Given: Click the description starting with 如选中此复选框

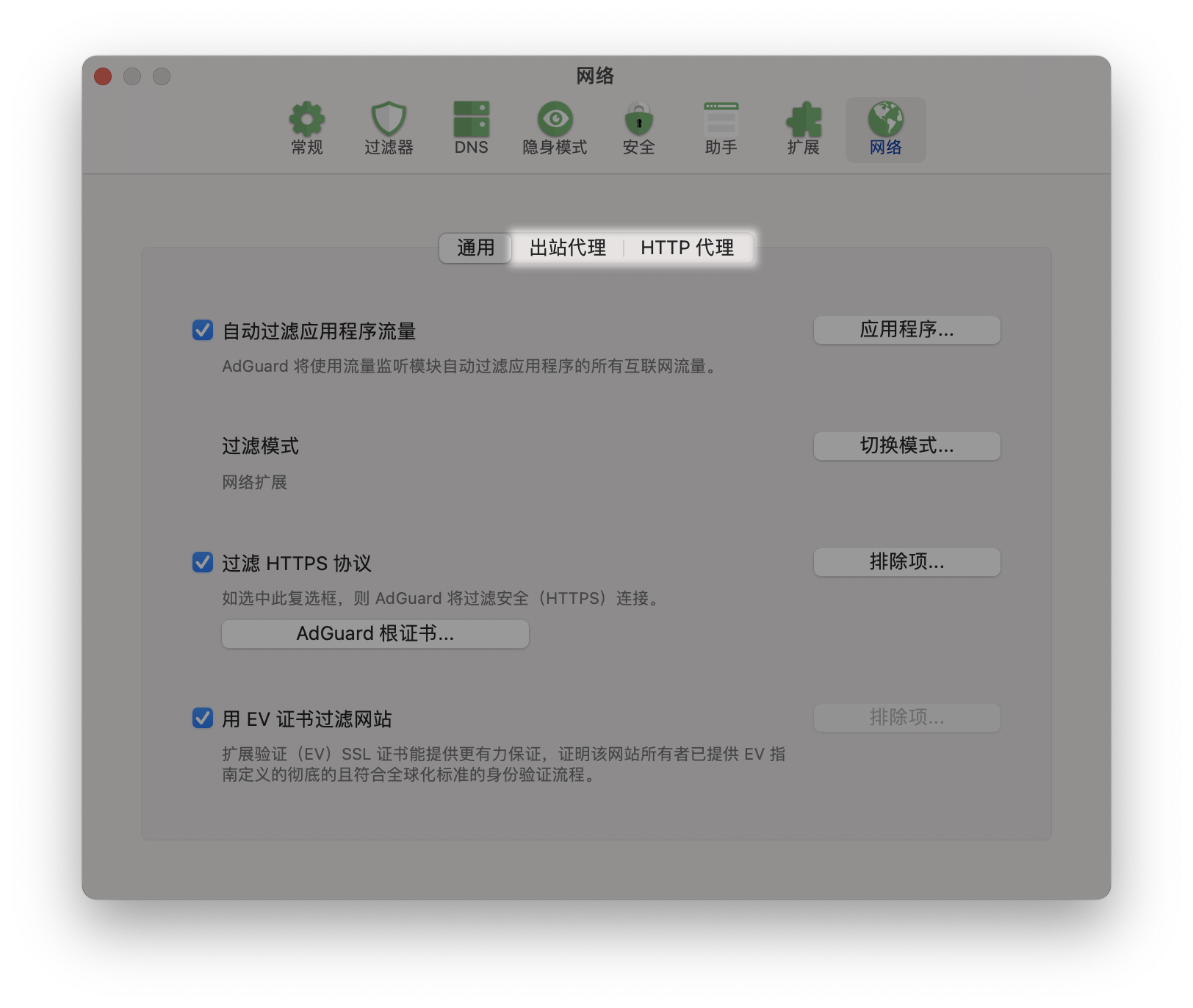Looking at the screenshot, I should 440,598.
